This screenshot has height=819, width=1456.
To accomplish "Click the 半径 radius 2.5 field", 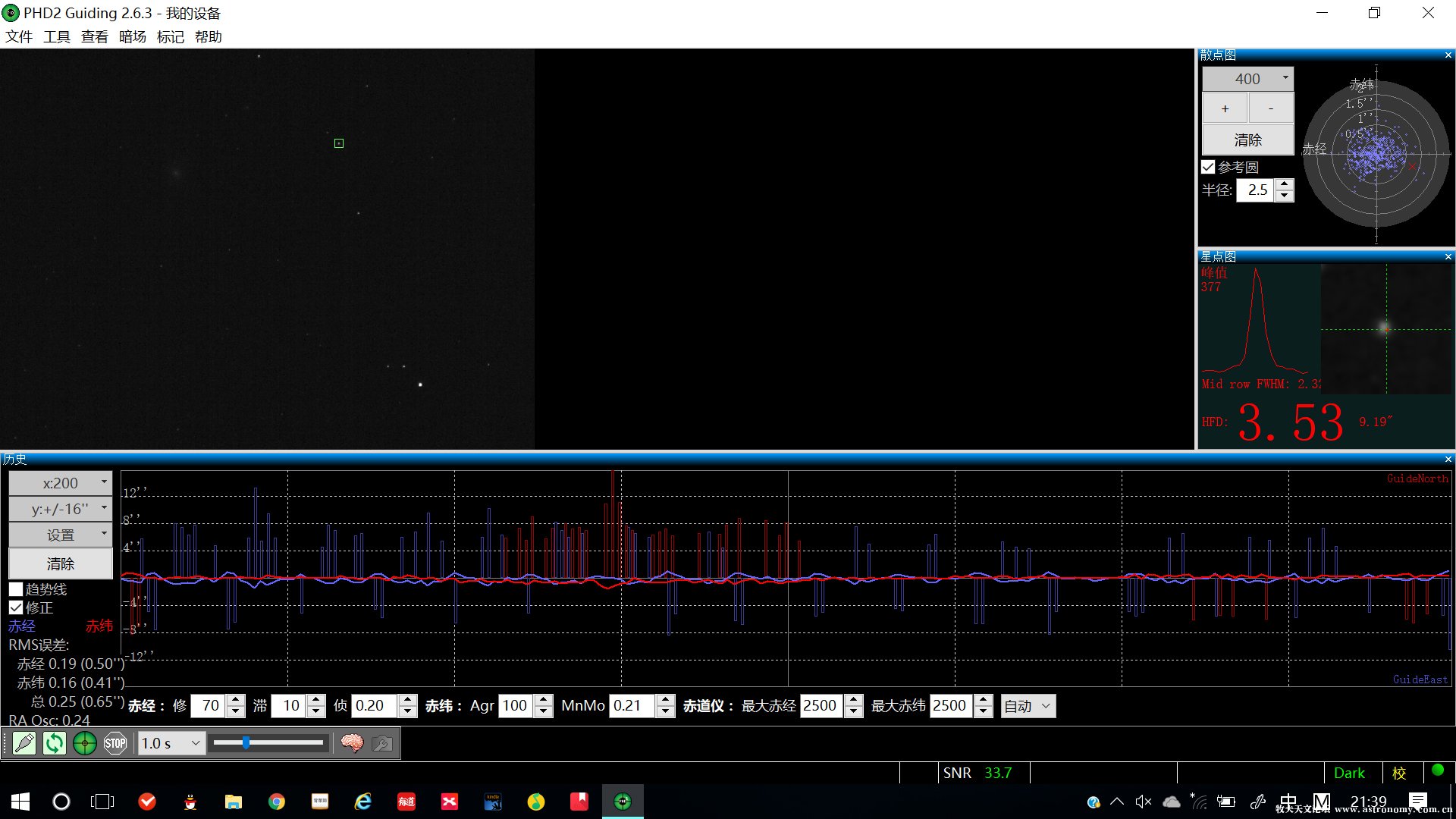I will (1256, 190).
